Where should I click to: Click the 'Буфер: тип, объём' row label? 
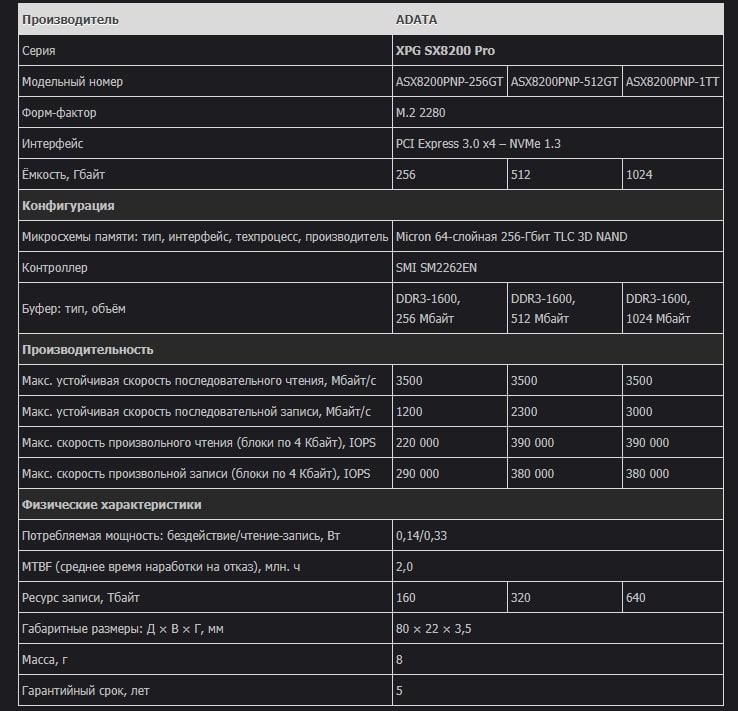coord(73,309)
